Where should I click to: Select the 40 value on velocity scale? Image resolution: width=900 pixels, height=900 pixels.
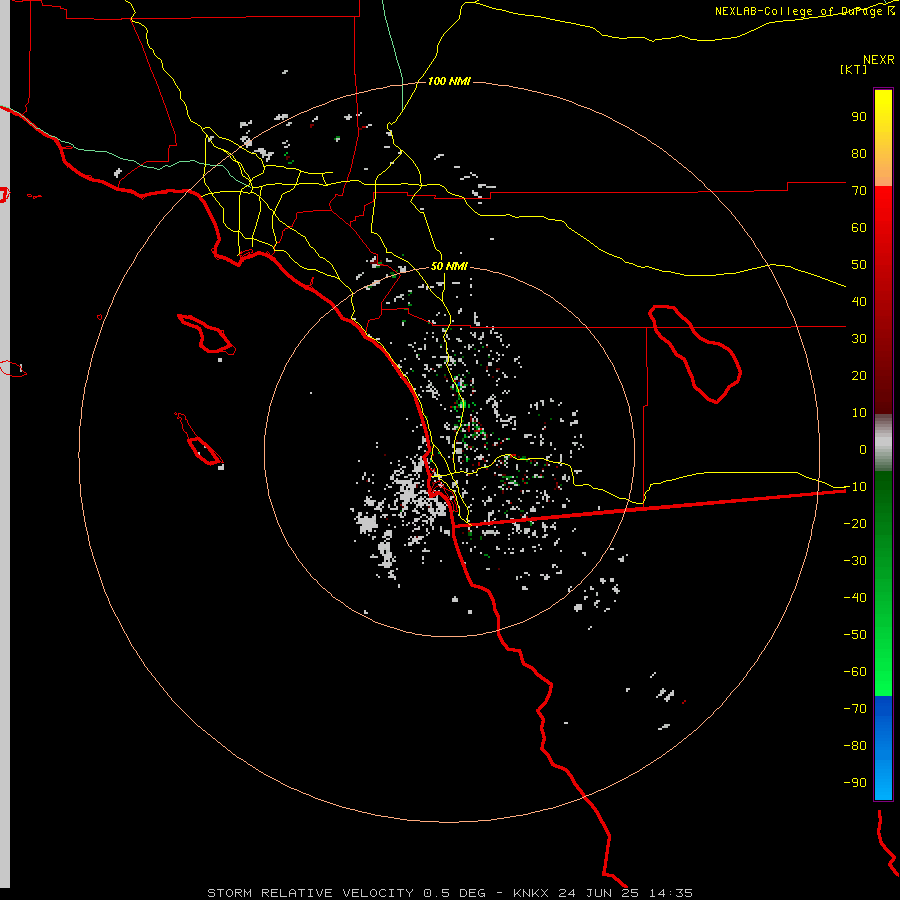(859, 302)
